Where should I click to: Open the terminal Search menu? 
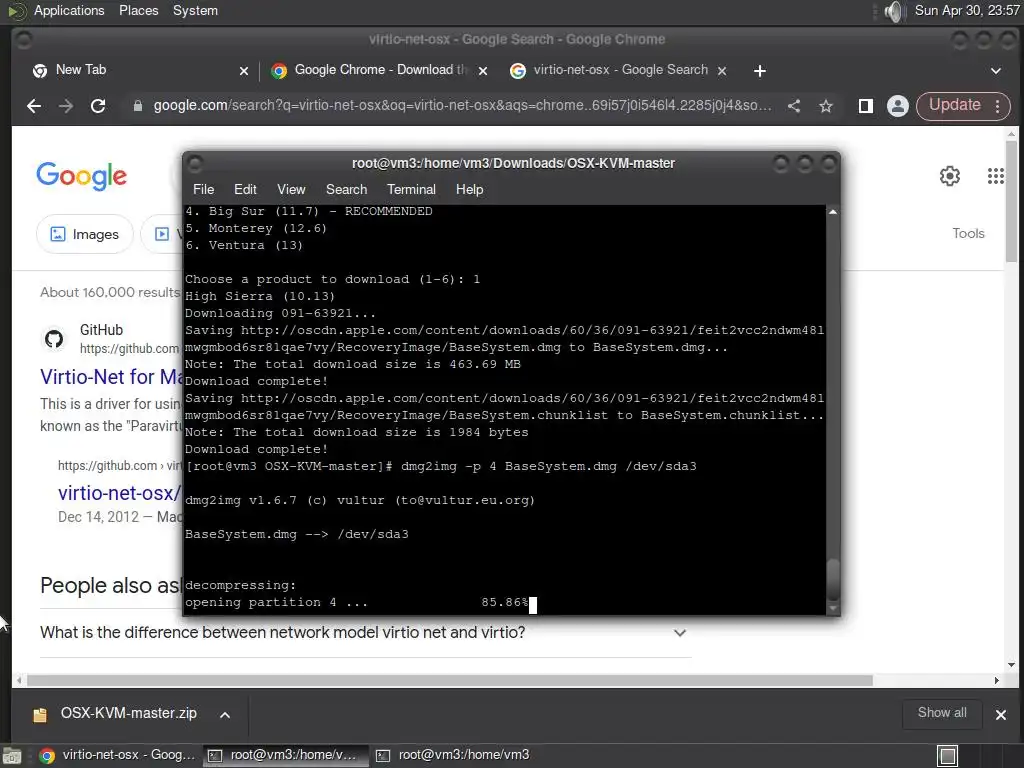pyautogui.click(x=346, y=189)
